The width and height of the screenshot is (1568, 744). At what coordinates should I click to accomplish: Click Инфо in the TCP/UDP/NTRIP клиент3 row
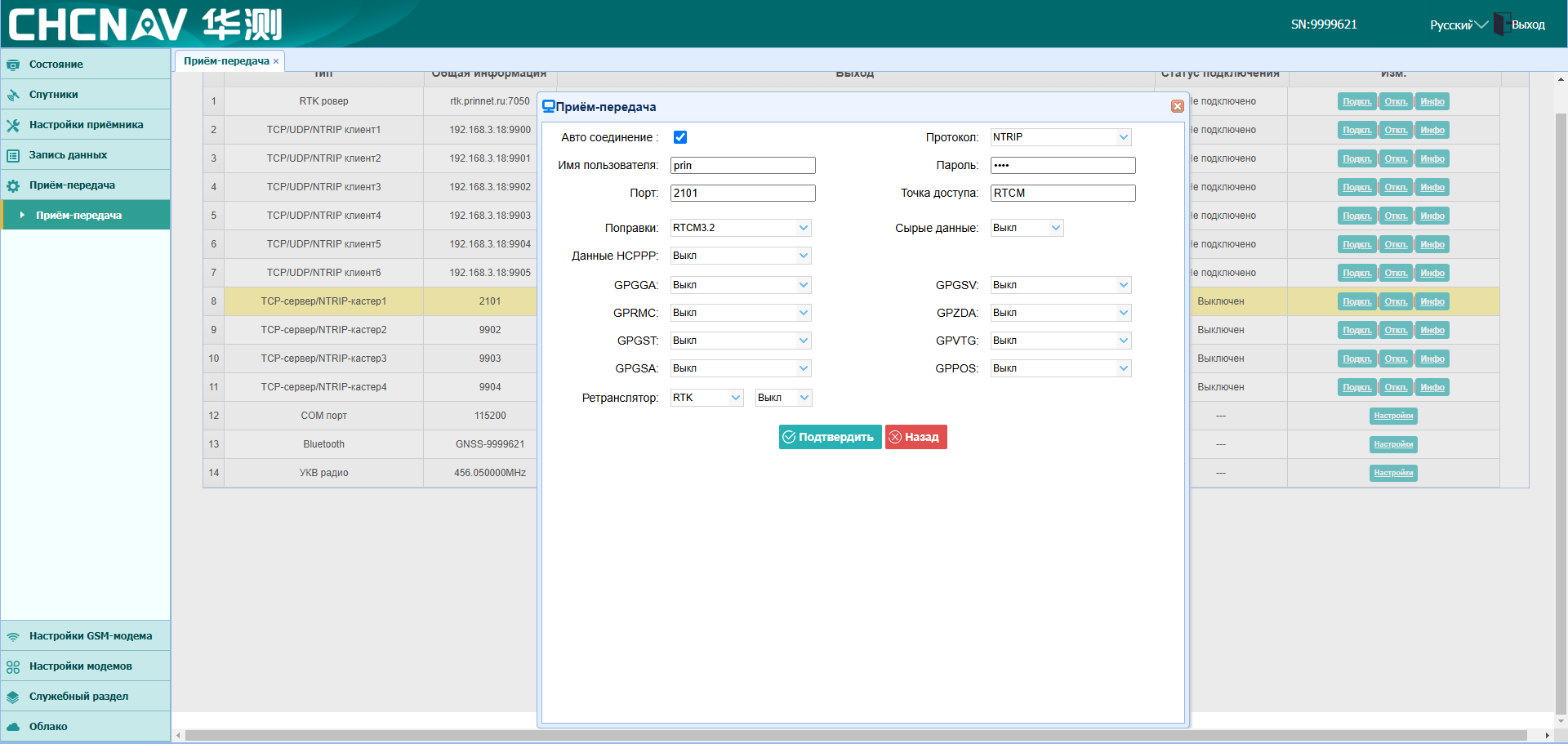(x=1432, y=187)
